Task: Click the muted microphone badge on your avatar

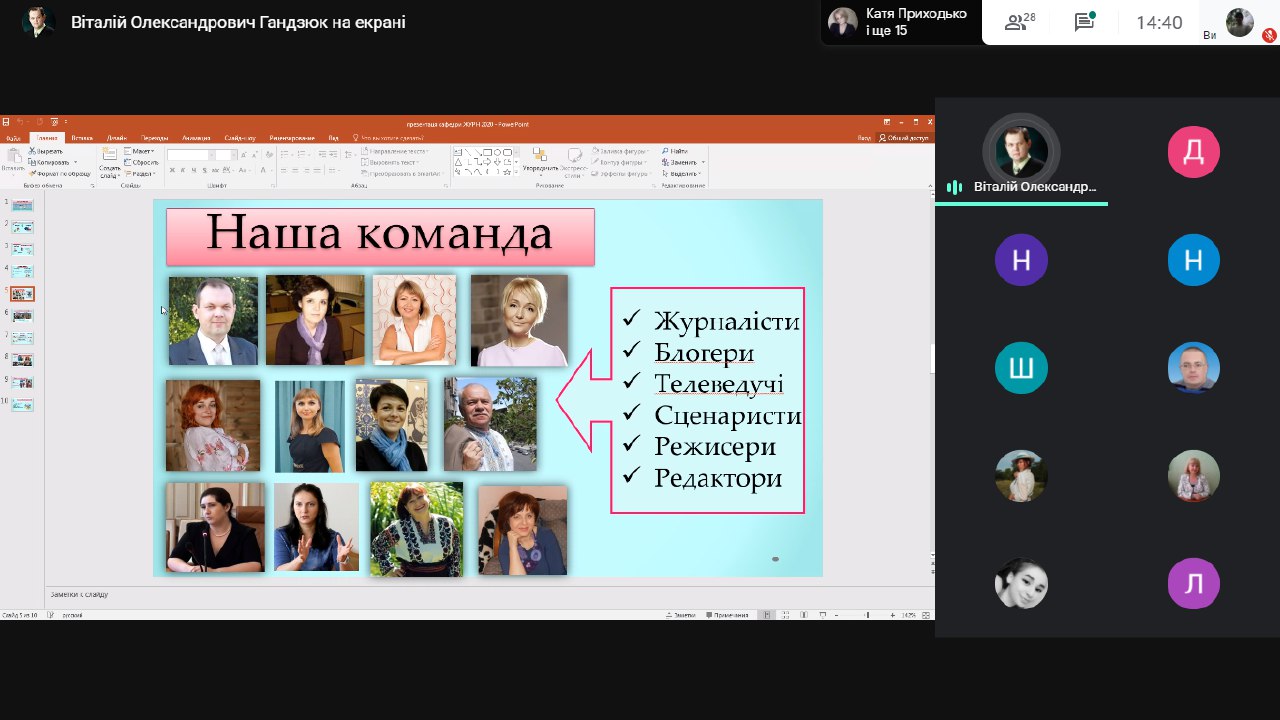Action: [x=1269, y=35]
